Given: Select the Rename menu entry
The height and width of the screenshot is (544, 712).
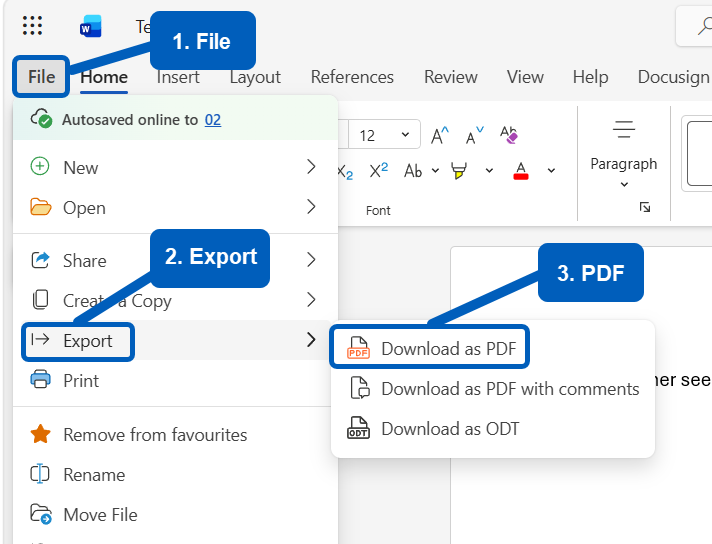Looking at the screenshot, I should (175, 475).
